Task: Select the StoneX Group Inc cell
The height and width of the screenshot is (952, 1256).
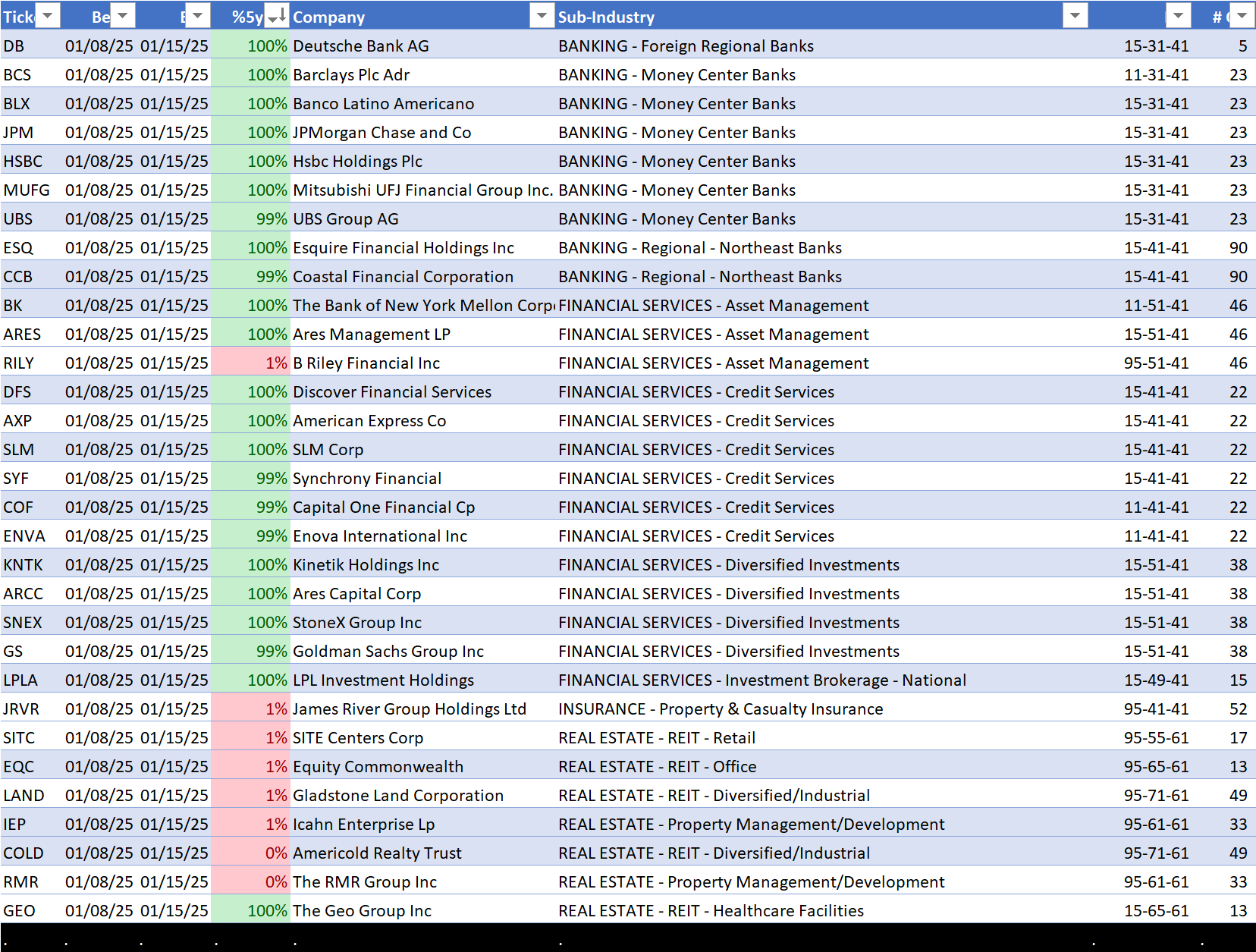Action: click(423, 623)
